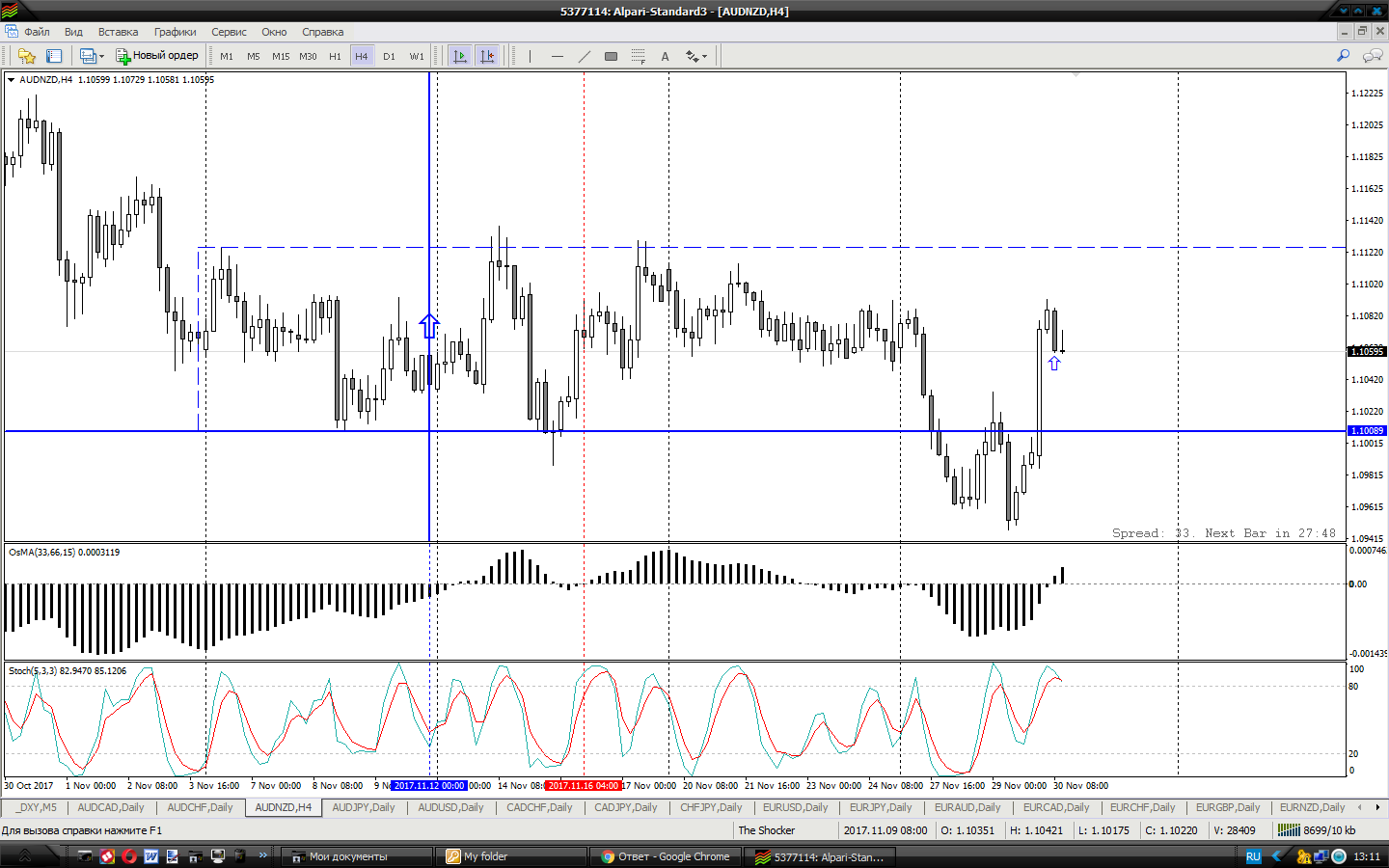Screen dimensions: 1389x868
Task: Open the Окно menu
Action: [x=274, y=32]
